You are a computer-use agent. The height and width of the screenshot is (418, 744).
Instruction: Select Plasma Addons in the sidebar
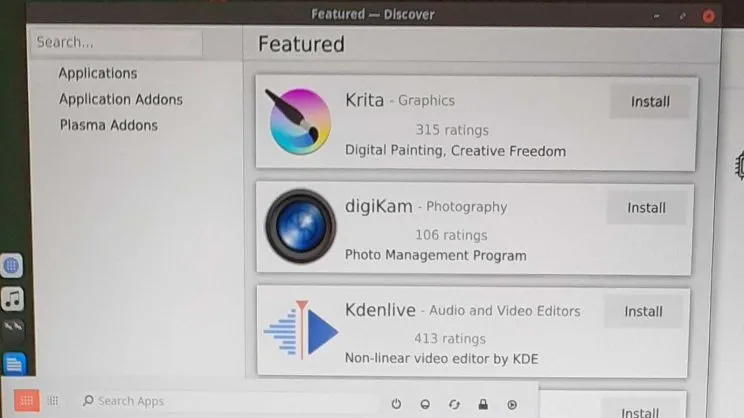pos(108,125)
